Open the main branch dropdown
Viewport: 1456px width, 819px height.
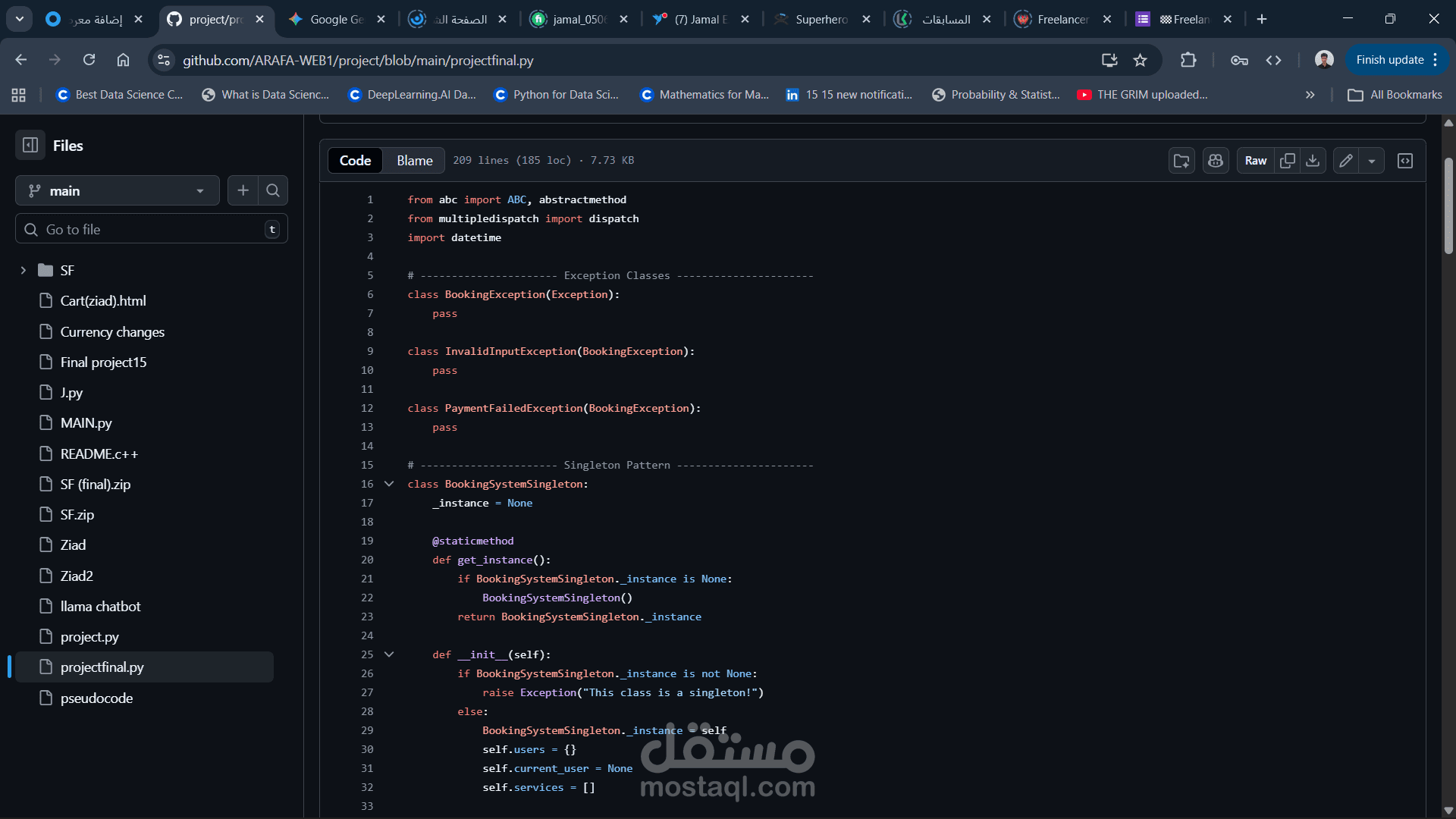tap(117, 191)
